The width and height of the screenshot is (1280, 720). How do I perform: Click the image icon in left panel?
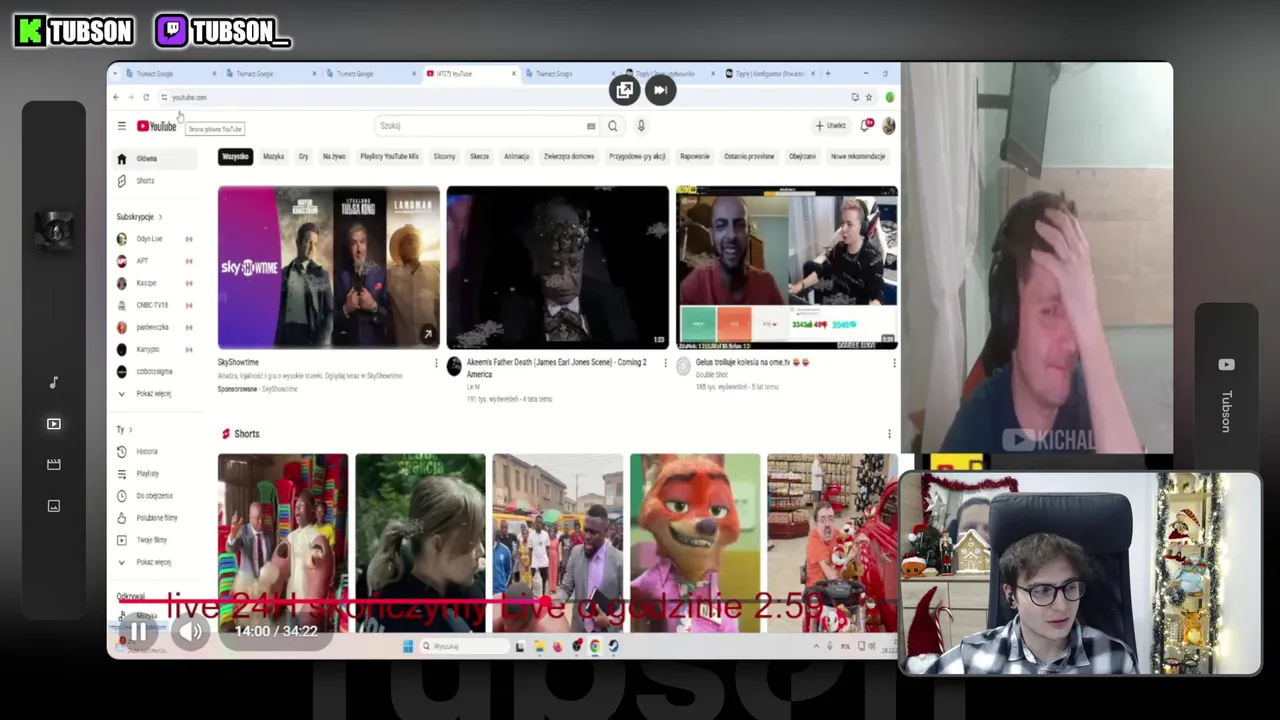click(54, 506)
